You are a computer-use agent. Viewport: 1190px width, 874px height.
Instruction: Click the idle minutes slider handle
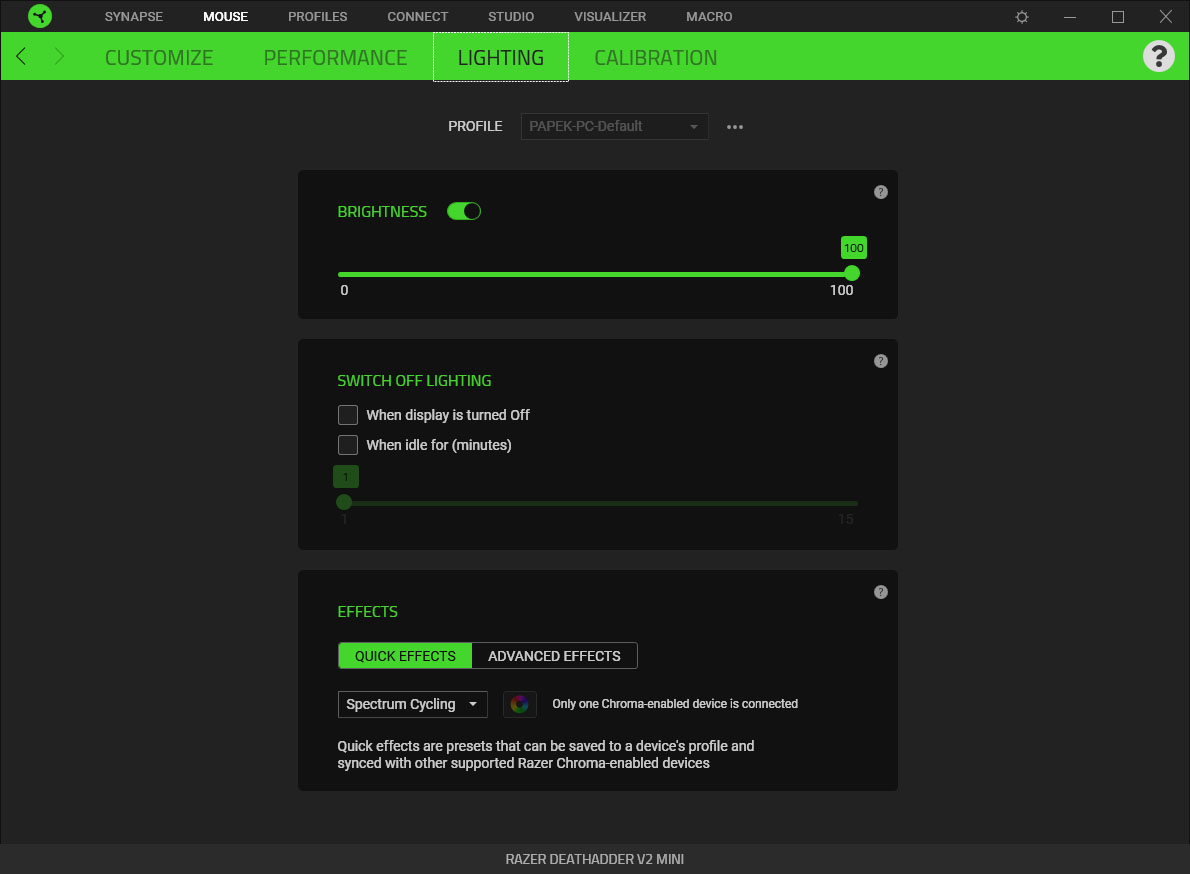(x=344, y=502)
